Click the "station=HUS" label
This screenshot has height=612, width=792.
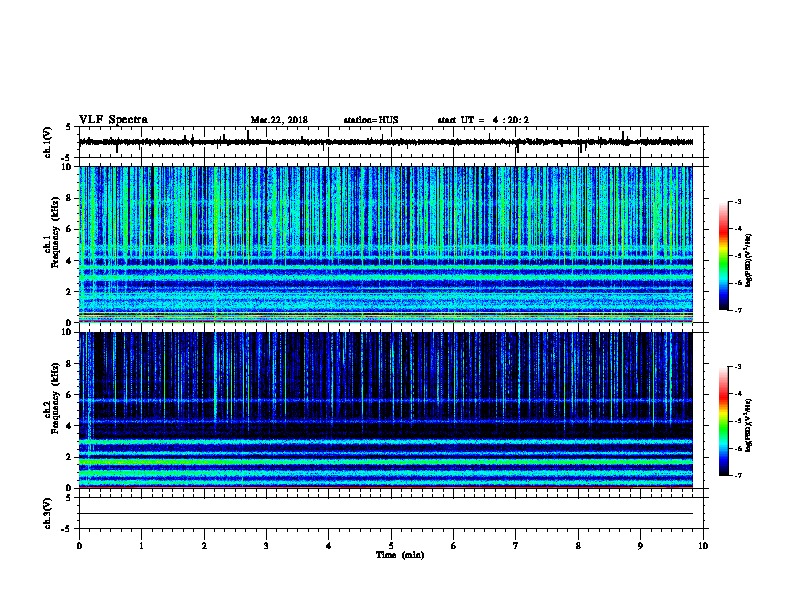tap(371, 120)
